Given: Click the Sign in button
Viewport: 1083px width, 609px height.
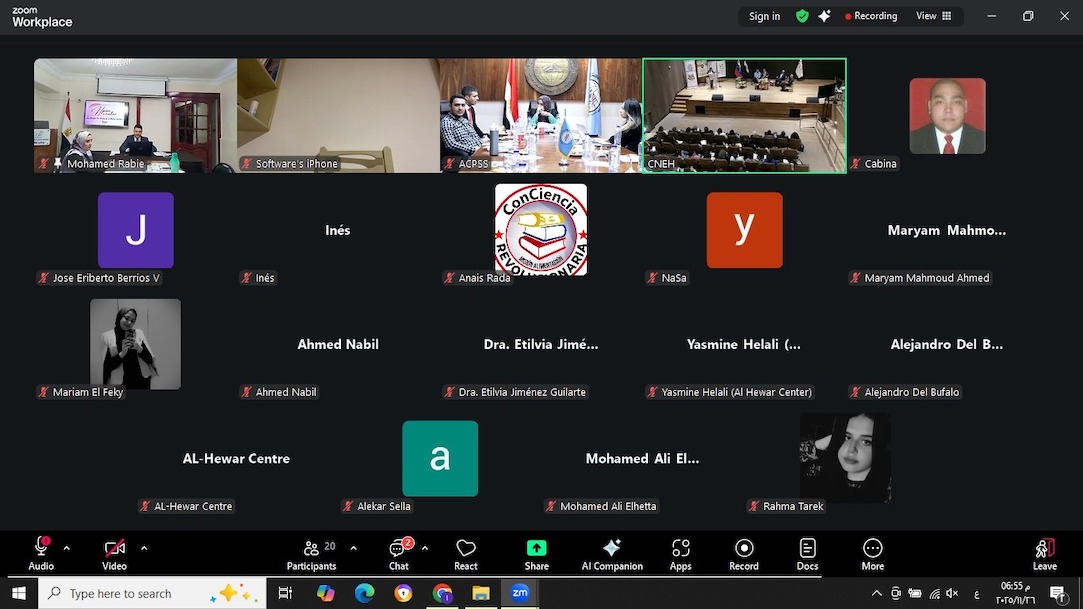Looking at the screenshot, I should pos(764,16).
